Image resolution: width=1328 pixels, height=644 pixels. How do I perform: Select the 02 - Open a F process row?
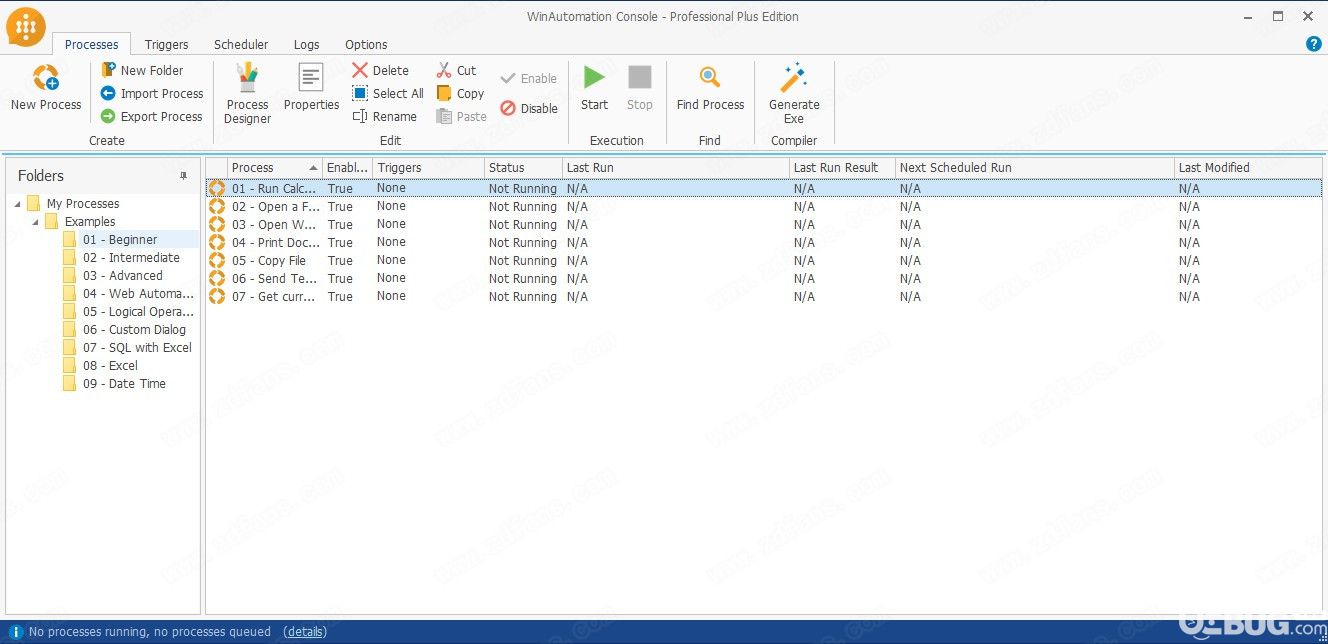click(x=764, y=206)
